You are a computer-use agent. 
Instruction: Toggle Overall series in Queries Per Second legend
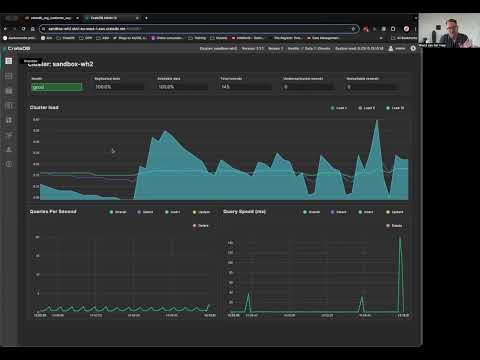click(118, 212)
